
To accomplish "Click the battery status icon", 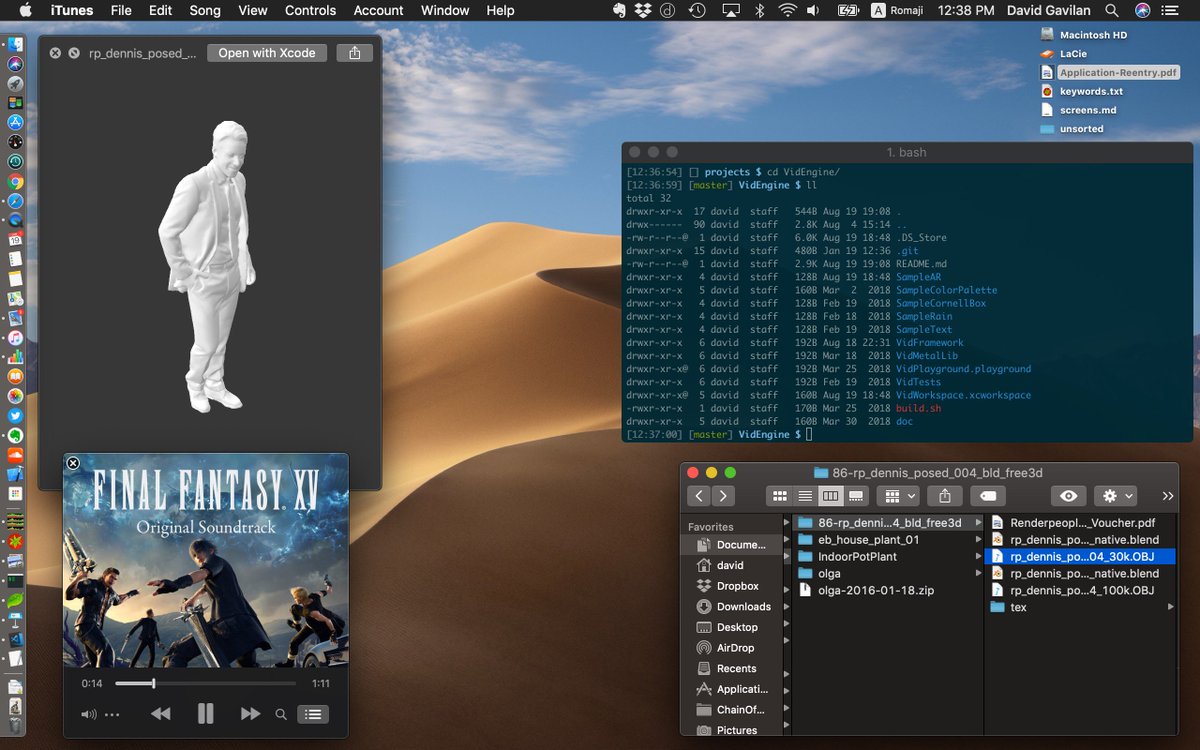I will coord(847,11).
